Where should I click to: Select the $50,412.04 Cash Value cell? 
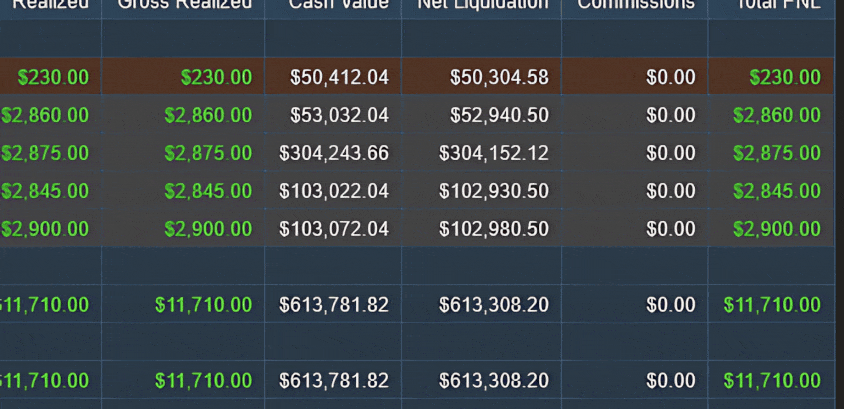pyautogui.click(x=338, y=77)
